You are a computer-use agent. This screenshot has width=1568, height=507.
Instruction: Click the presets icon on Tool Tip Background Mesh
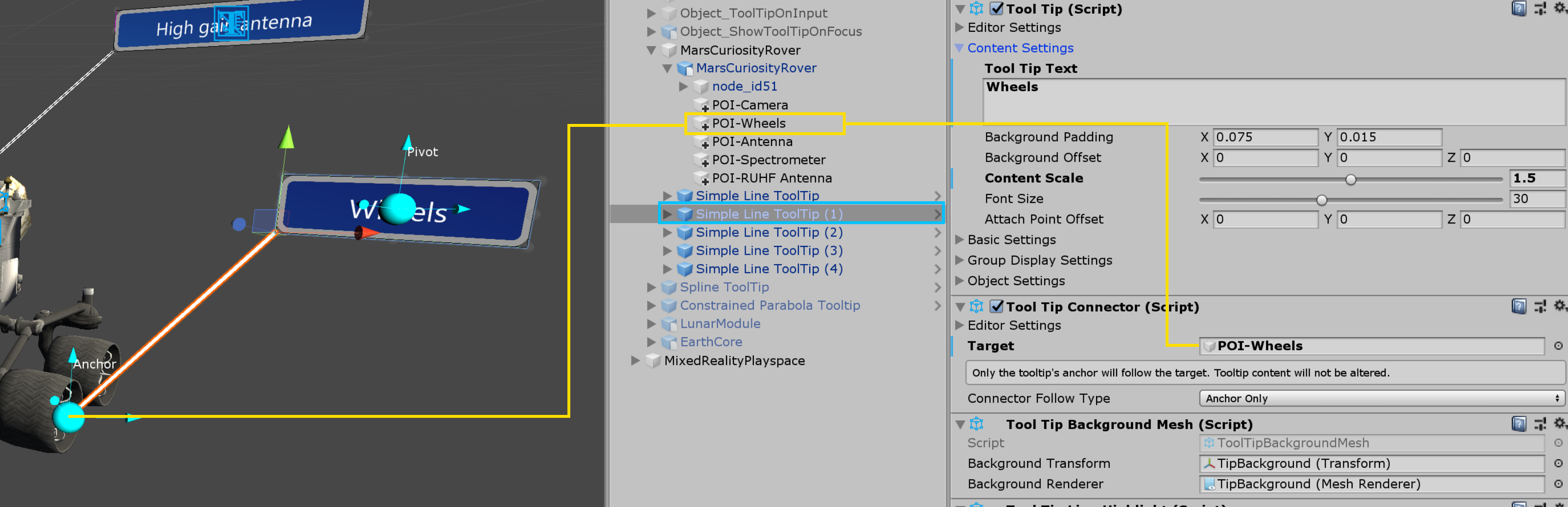(1540, 424)
